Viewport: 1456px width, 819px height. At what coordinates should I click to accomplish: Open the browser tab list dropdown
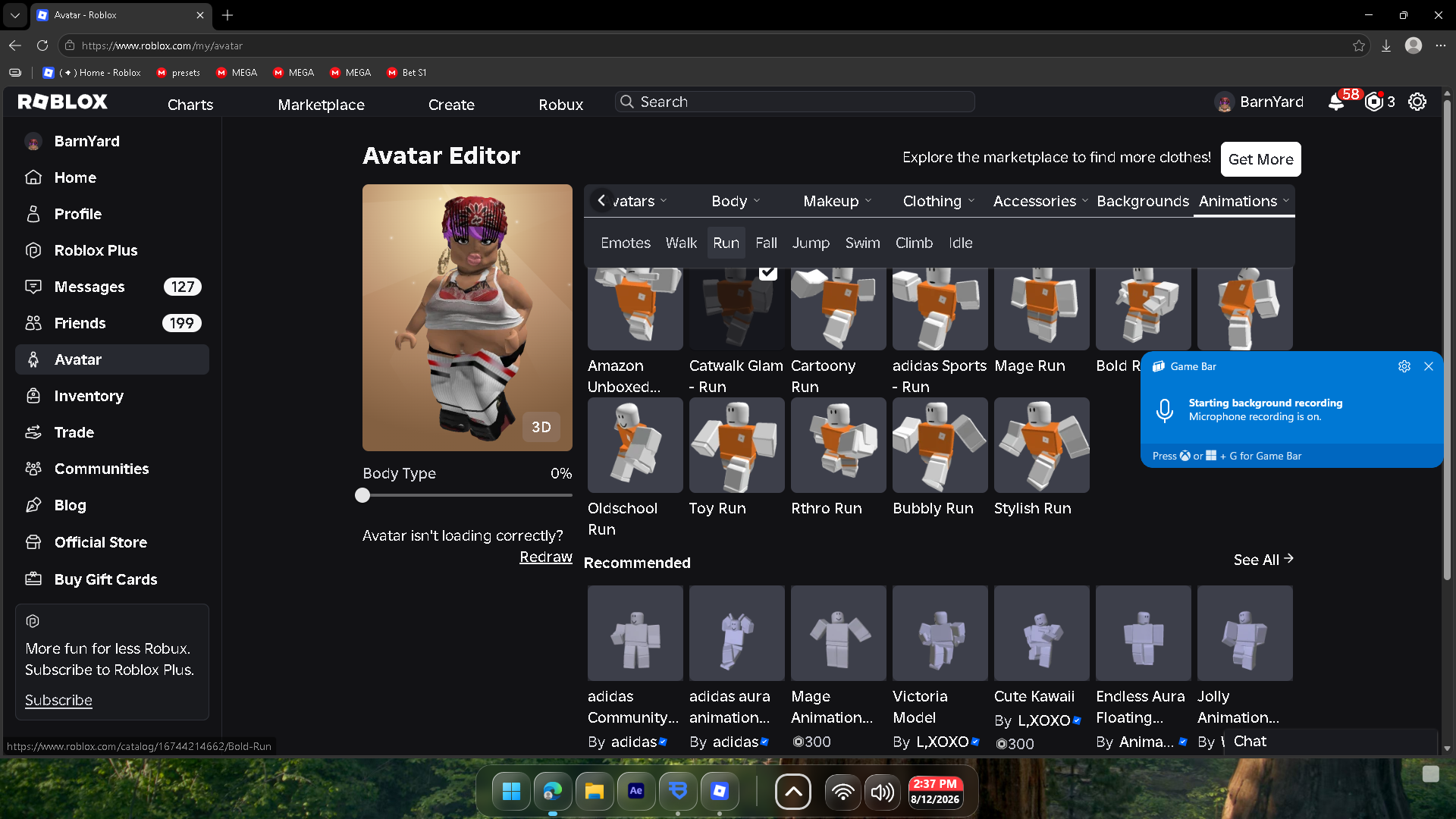tap(15, 15)
